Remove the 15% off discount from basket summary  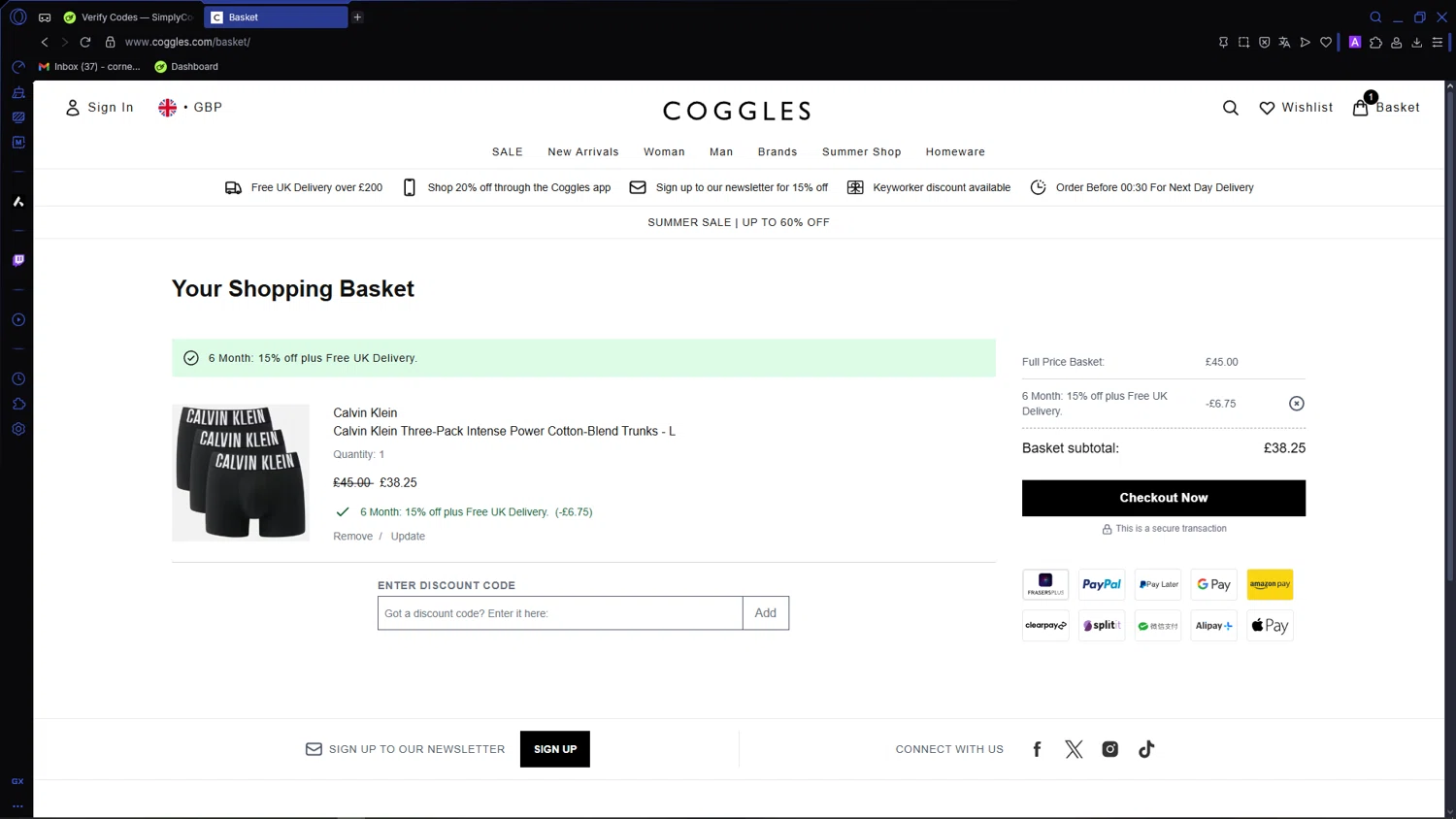pos(1296,404)
